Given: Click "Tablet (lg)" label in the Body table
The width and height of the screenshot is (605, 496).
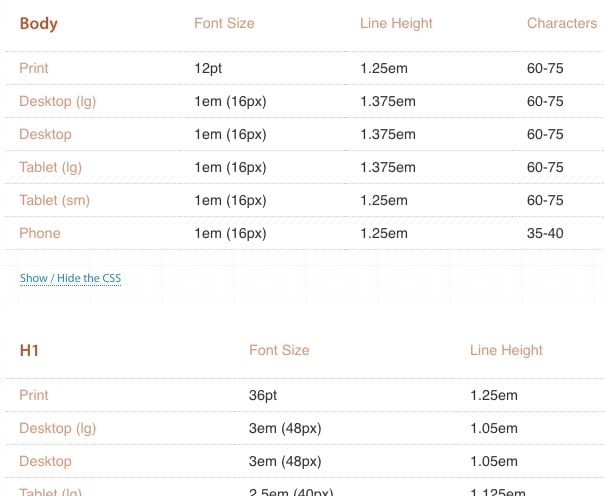Looking at the screenshot, I should coord(53,167).
